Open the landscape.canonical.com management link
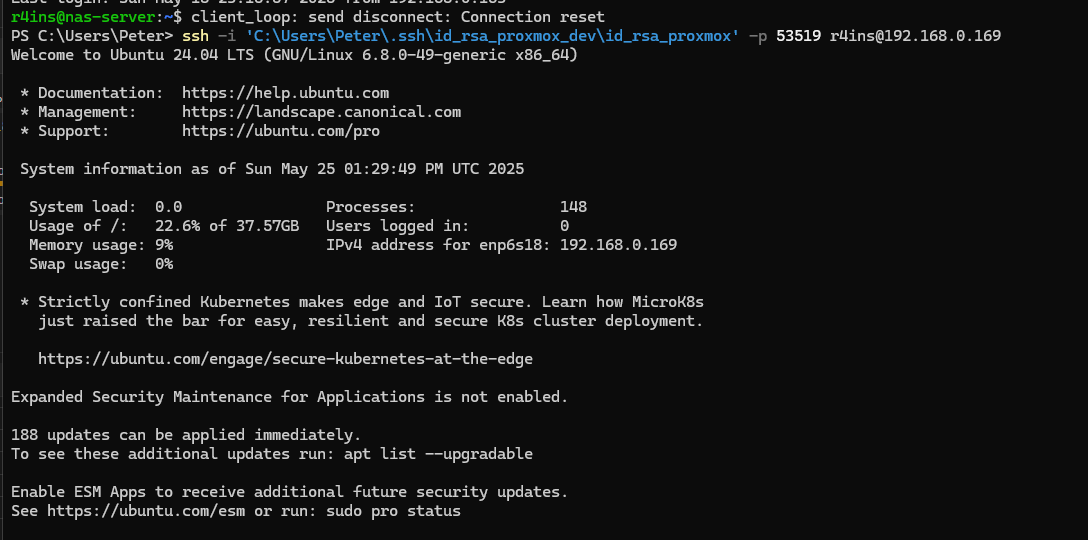 tap(321, 112)
